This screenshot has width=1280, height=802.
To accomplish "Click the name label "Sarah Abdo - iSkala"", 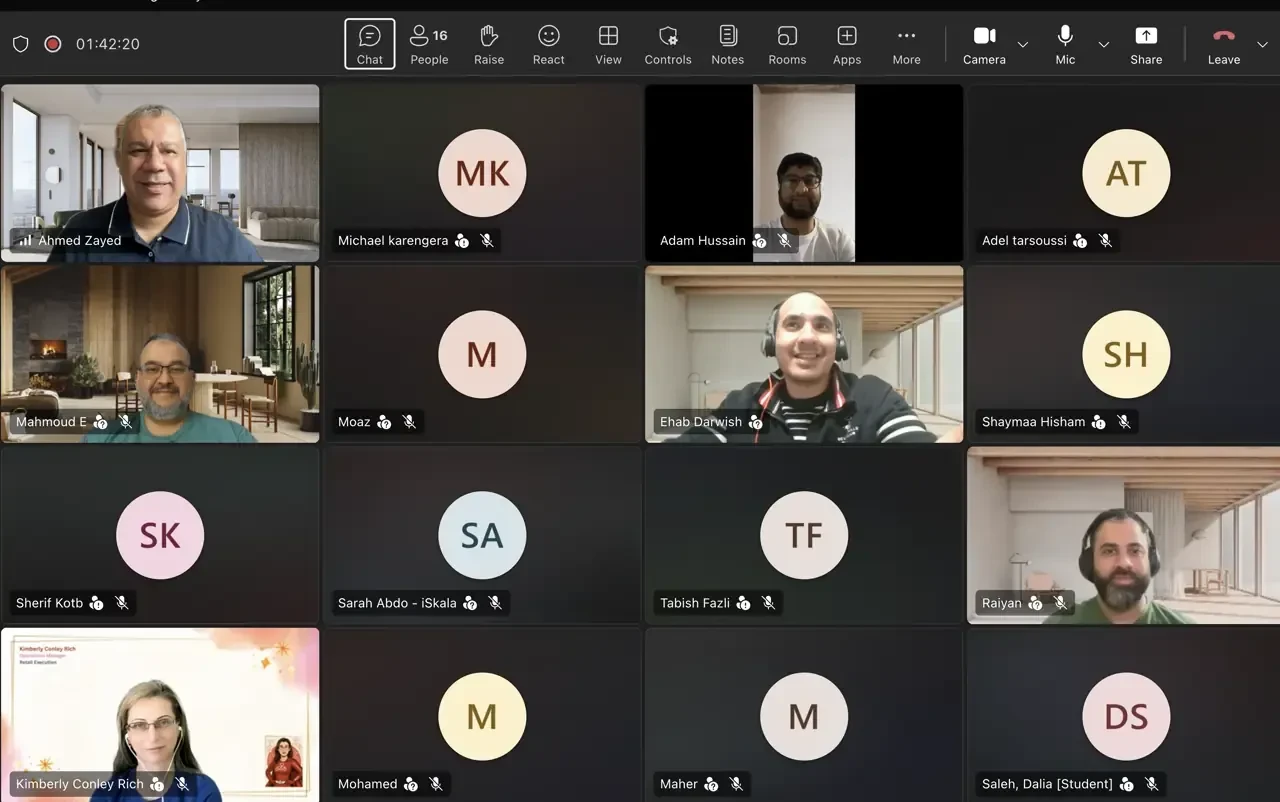I will 397,603.
